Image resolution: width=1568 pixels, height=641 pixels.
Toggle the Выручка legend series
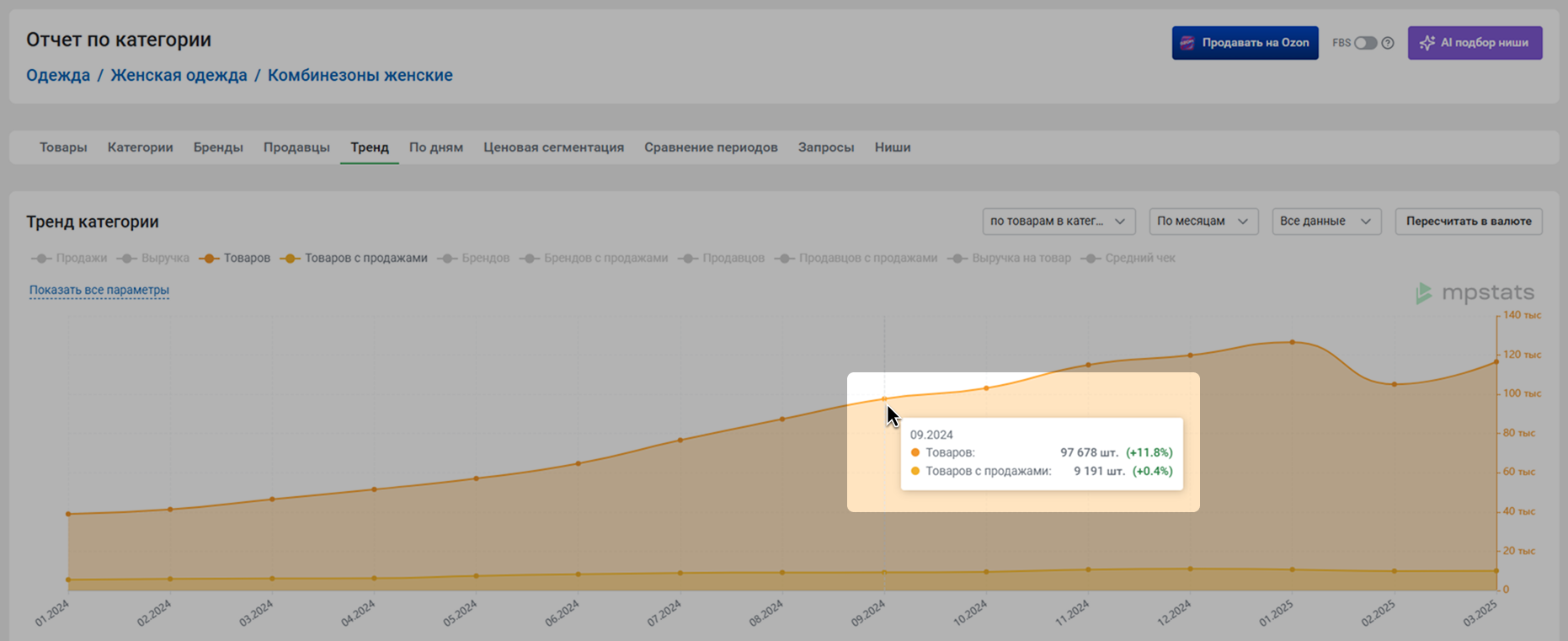153,258
